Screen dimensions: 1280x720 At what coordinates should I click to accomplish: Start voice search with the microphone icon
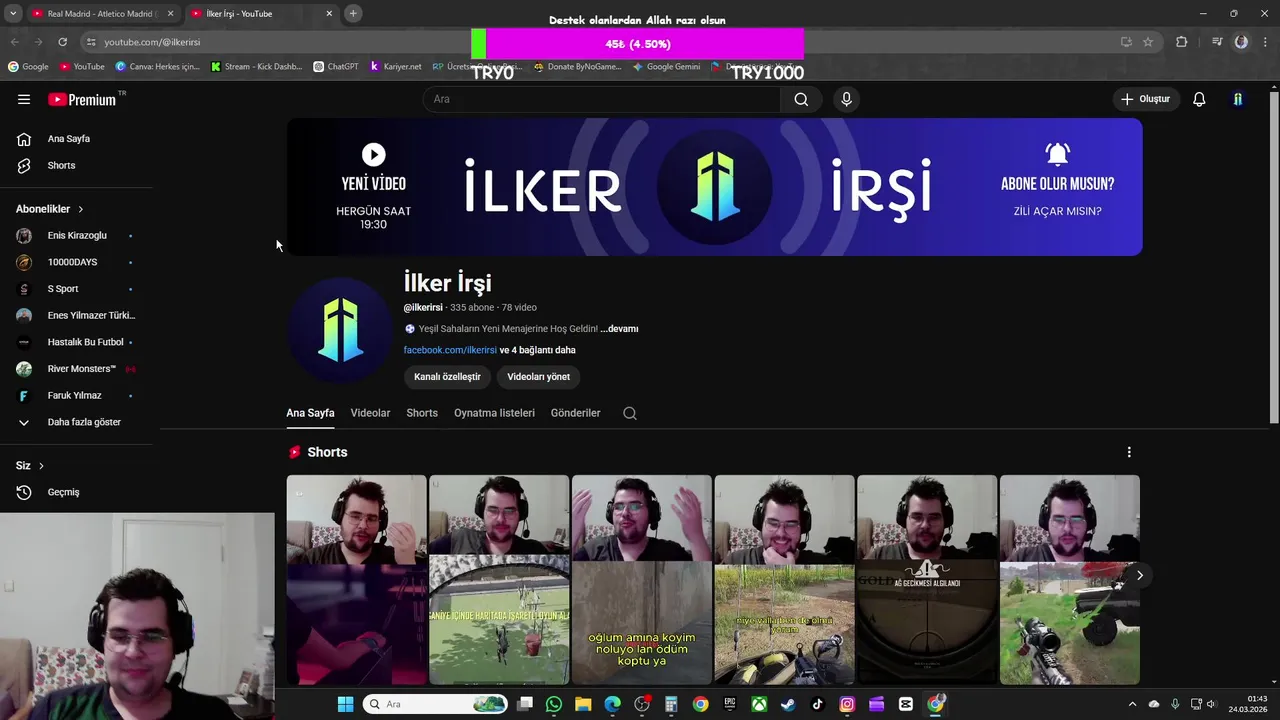point(846,99)
